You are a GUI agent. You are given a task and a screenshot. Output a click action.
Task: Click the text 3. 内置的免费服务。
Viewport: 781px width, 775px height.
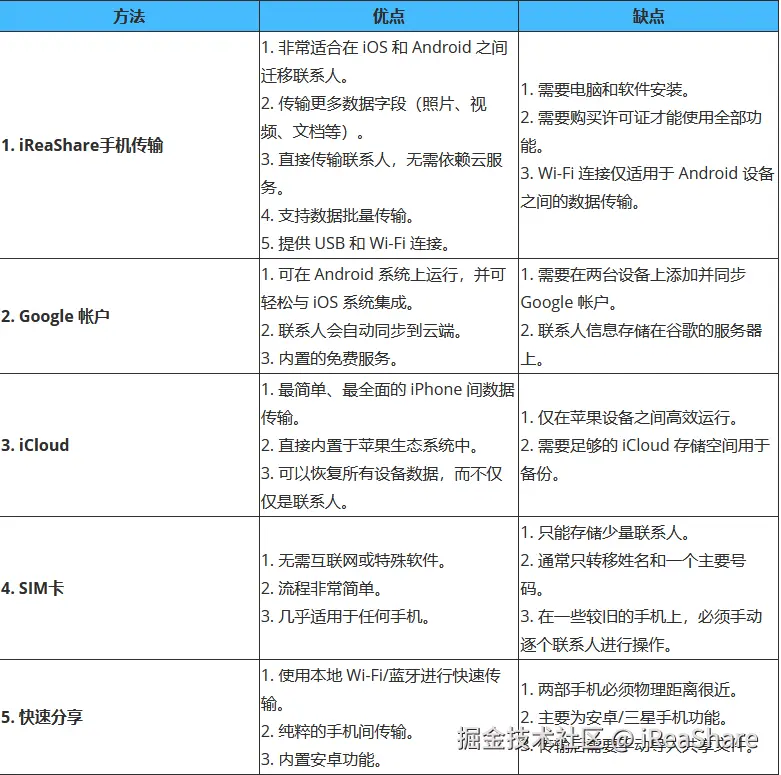[x=330, y=358]
